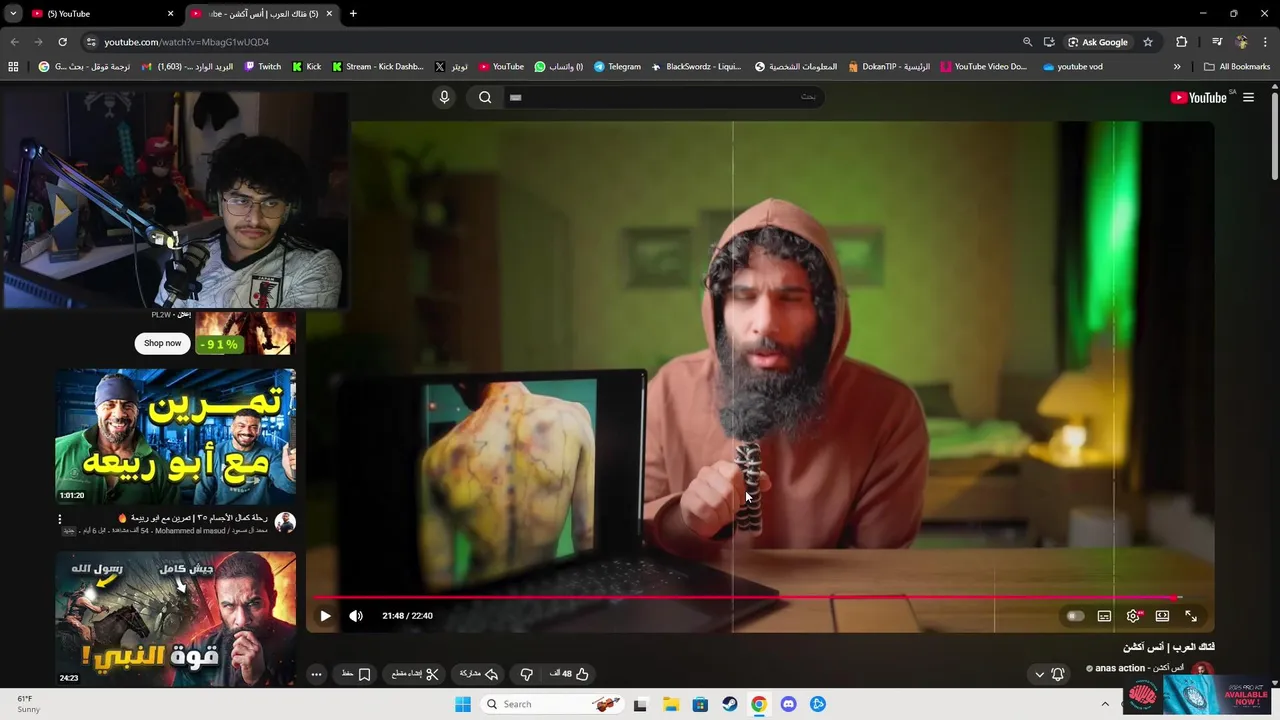Open the zoom magnifier in address bar
The width and height of the screenshot is (1280, 720).
pyautogui.click(x=1027, y=42)
